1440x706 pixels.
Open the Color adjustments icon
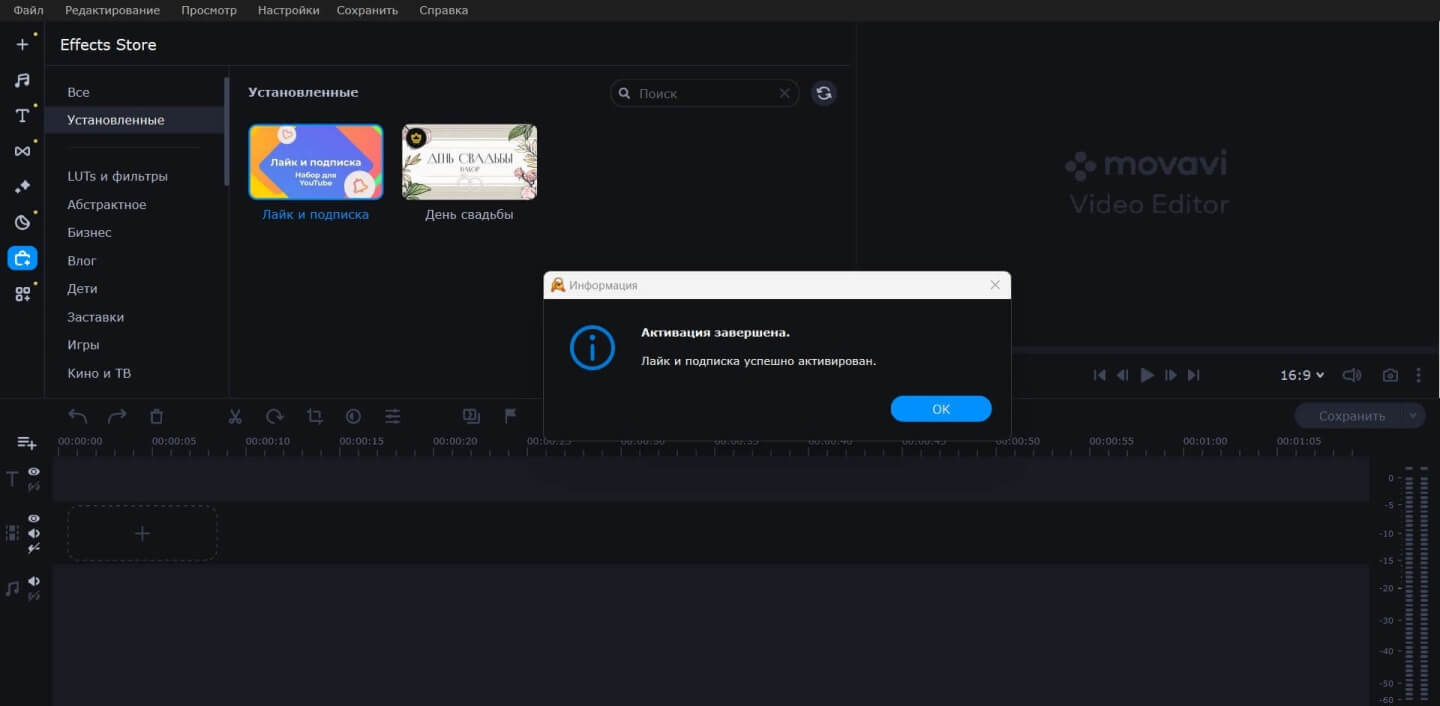pos(353,416)
